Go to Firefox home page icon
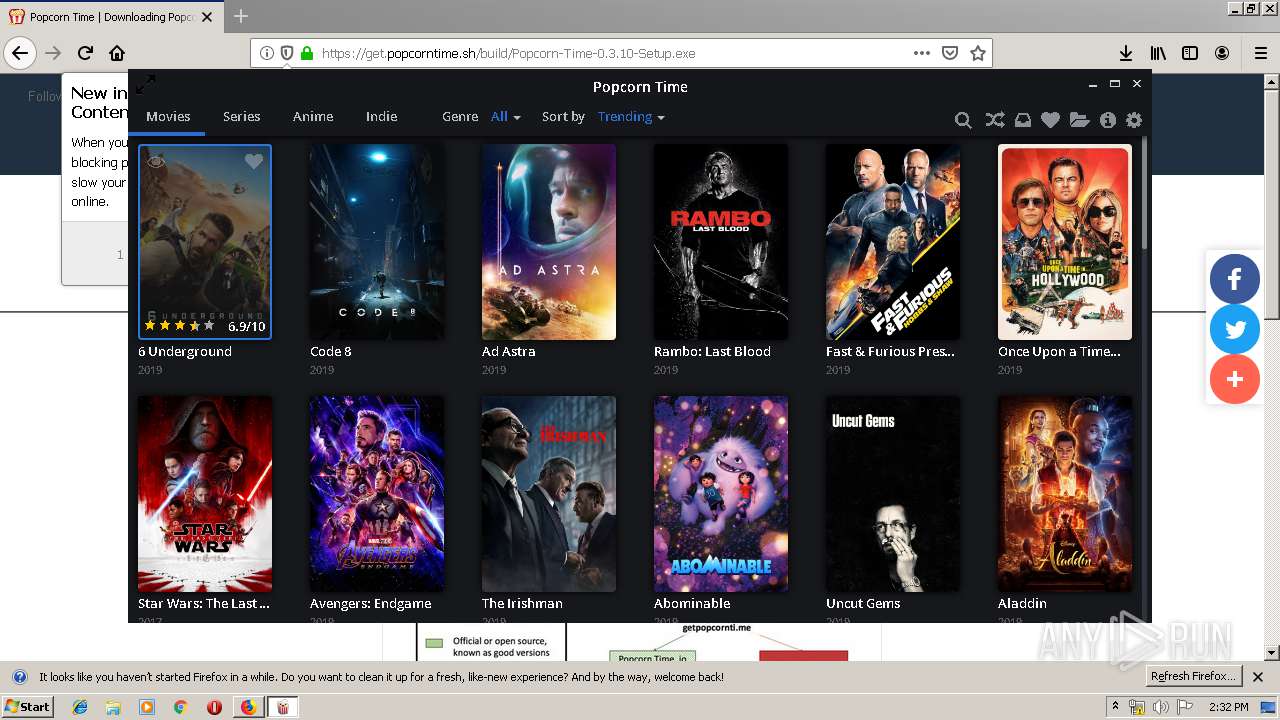The height and width of the screenshot is (720, 1280). click(x=117, y=53)
